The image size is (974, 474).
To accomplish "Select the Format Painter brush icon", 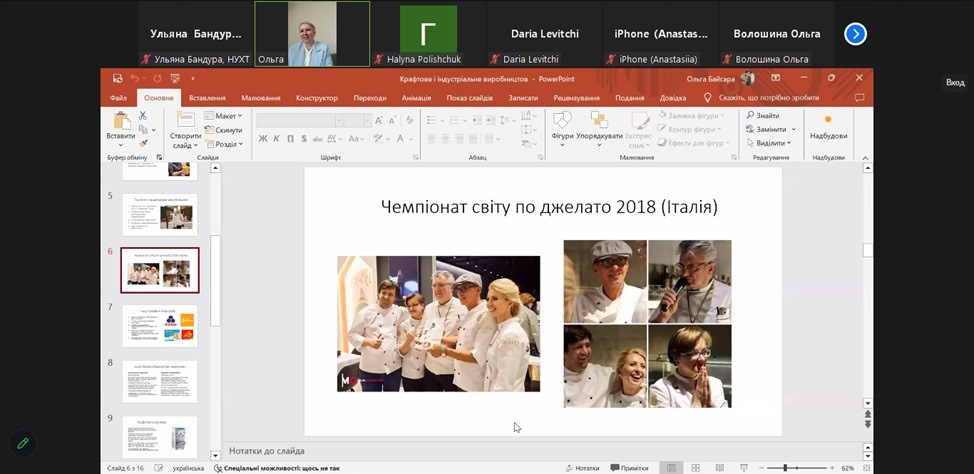I will coord(143,143).
